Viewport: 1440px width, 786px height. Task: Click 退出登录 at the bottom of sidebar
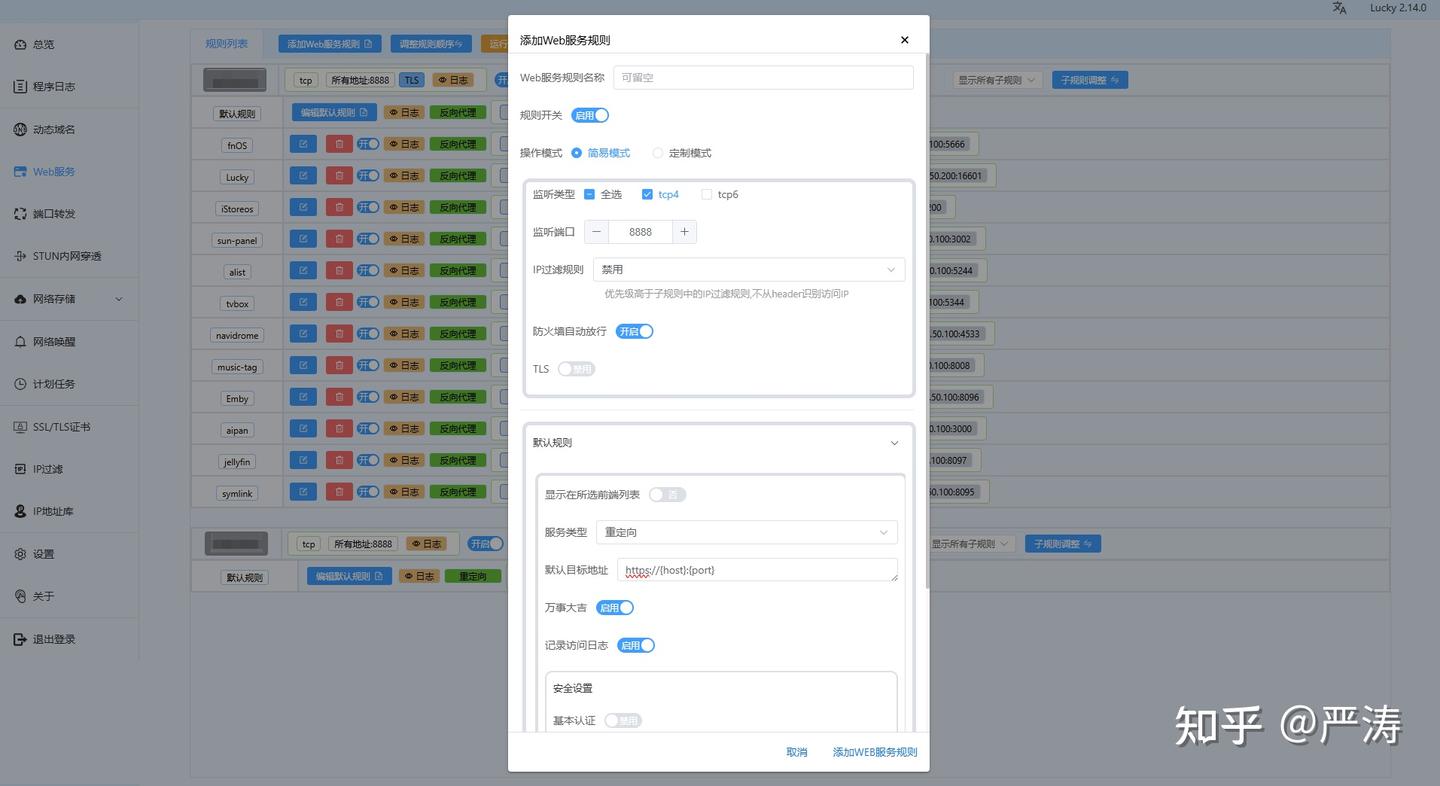tap(57, 638)
